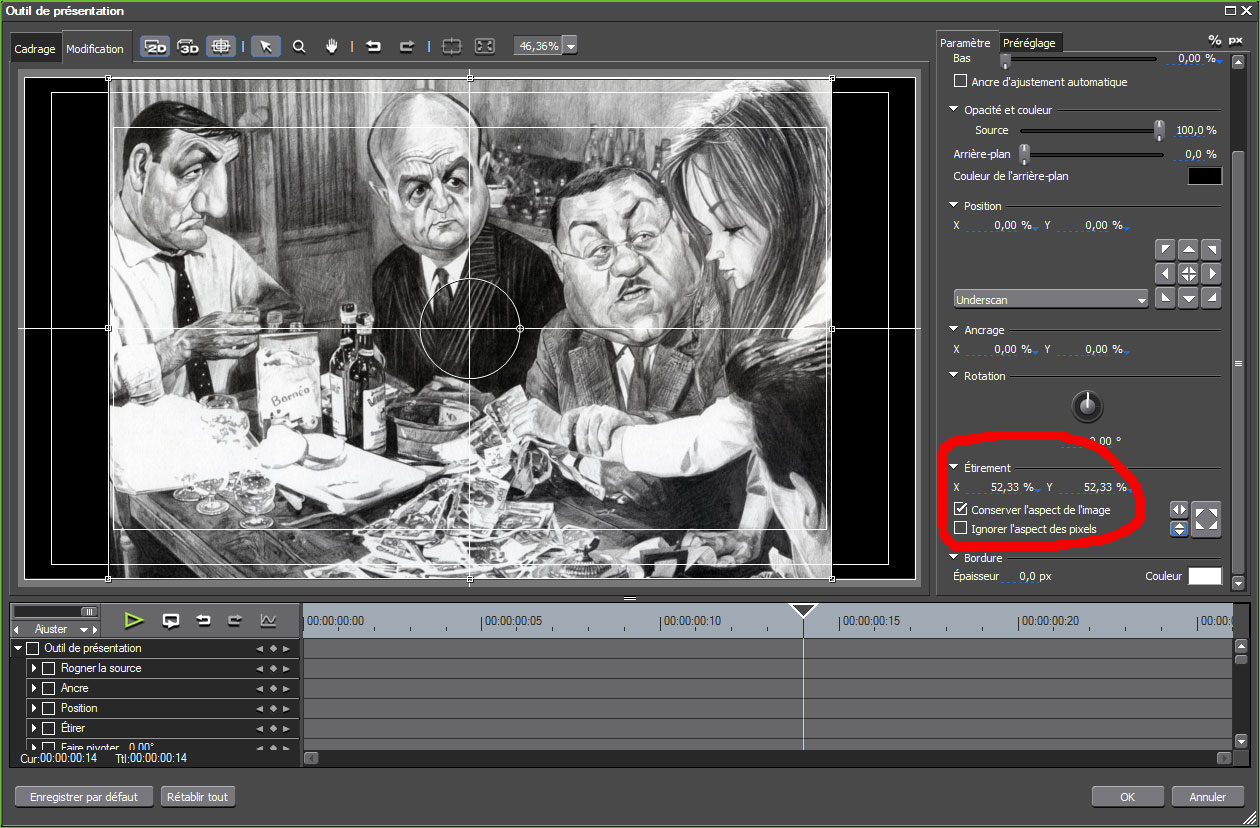Open the Paramètre tab
Screen dimensions: 1260x828
(x=966, y=43)
